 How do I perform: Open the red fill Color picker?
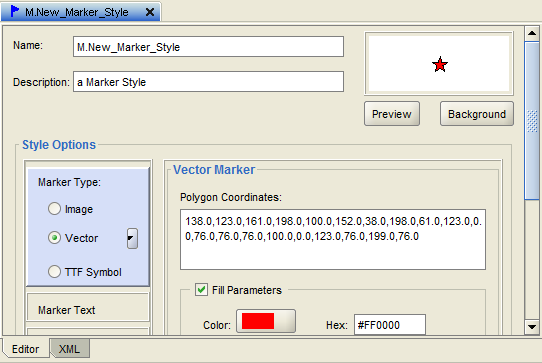pos(266,321)
